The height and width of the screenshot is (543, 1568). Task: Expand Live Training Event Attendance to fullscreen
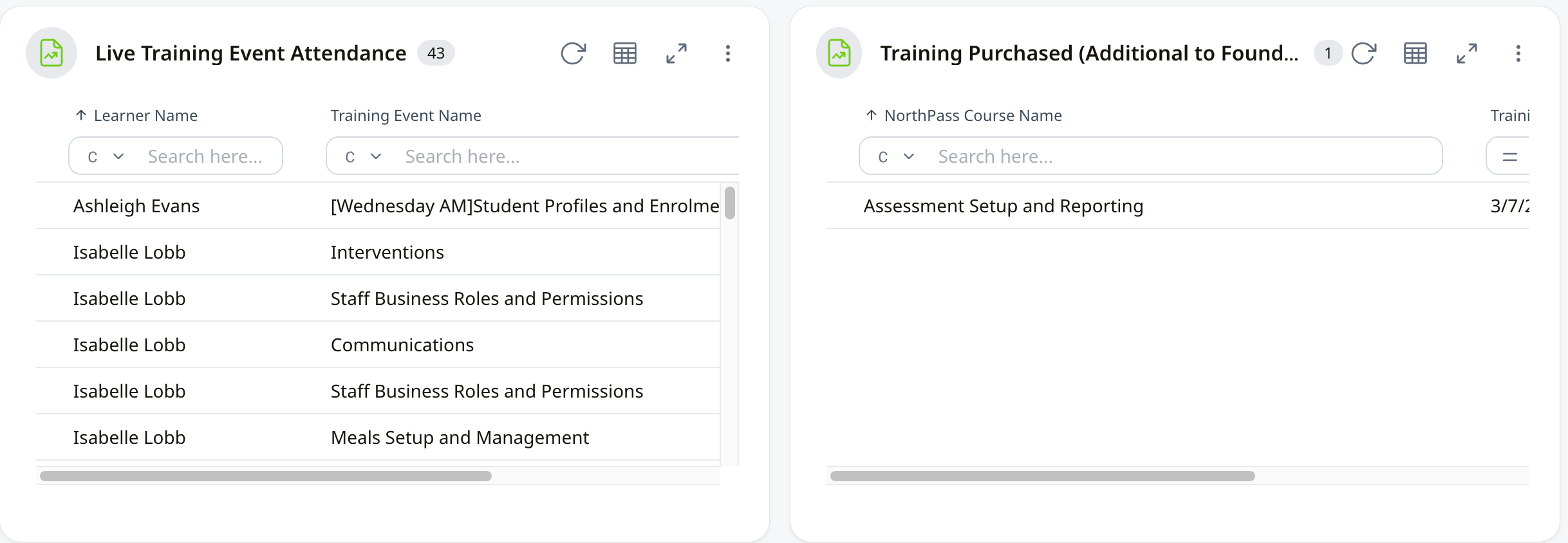(676, 53)
